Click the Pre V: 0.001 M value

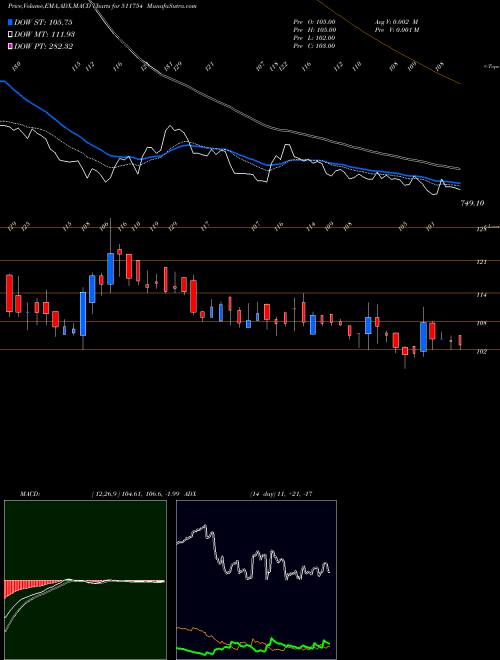397,30
